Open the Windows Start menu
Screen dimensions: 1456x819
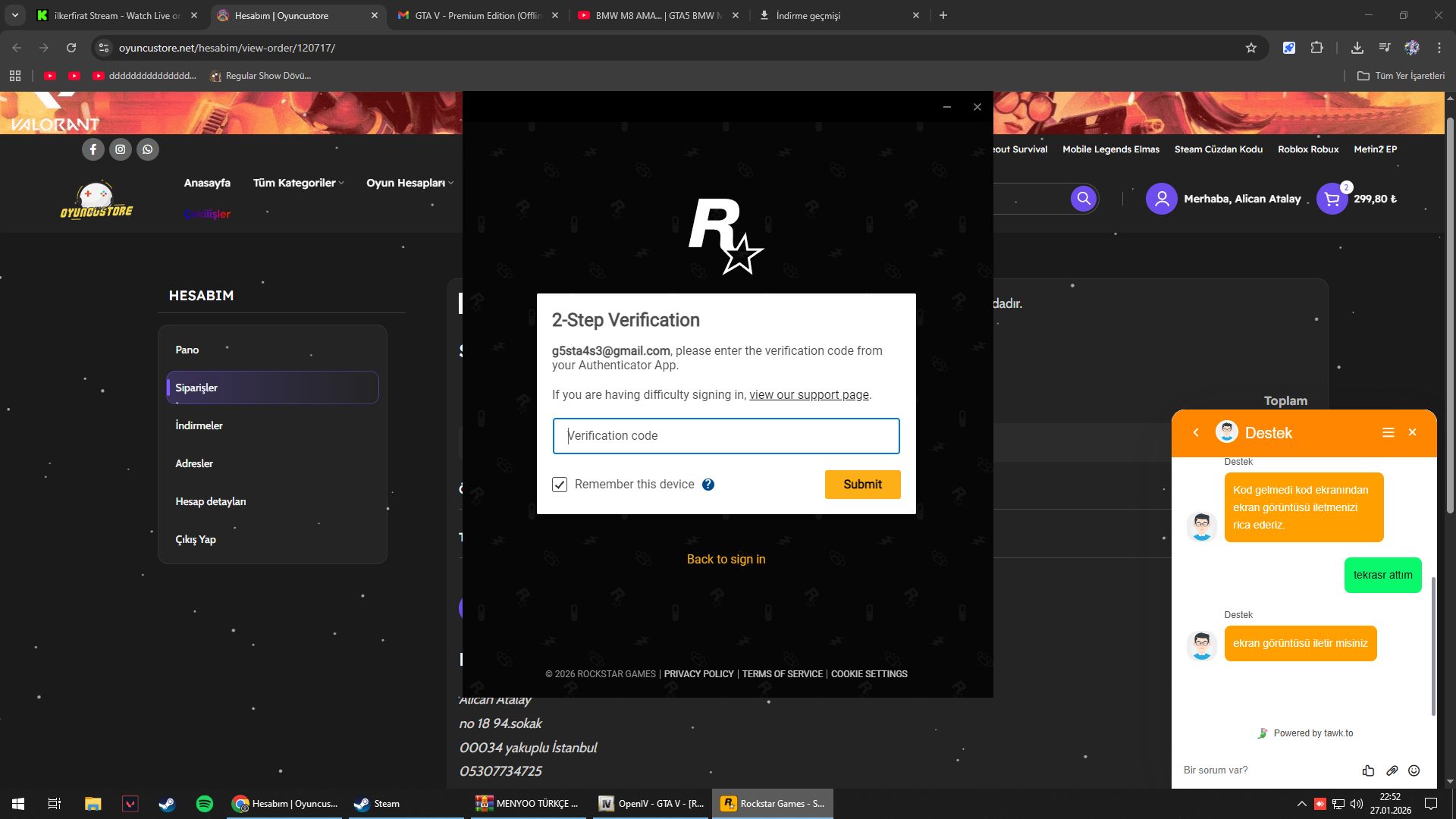(x=18, y=804)
